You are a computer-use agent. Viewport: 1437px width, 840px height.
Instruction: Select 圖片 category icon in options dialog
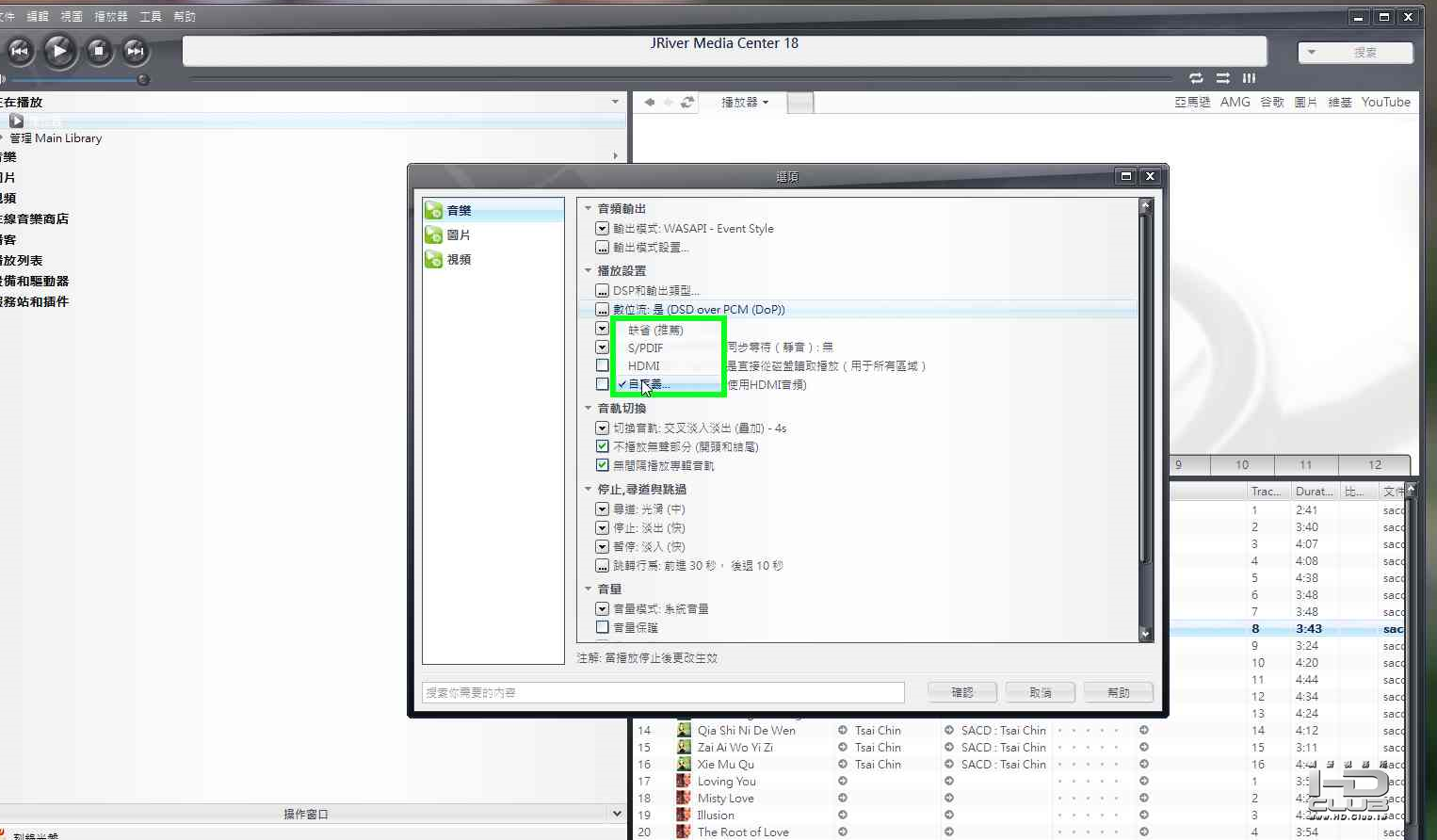pos(434,234)
